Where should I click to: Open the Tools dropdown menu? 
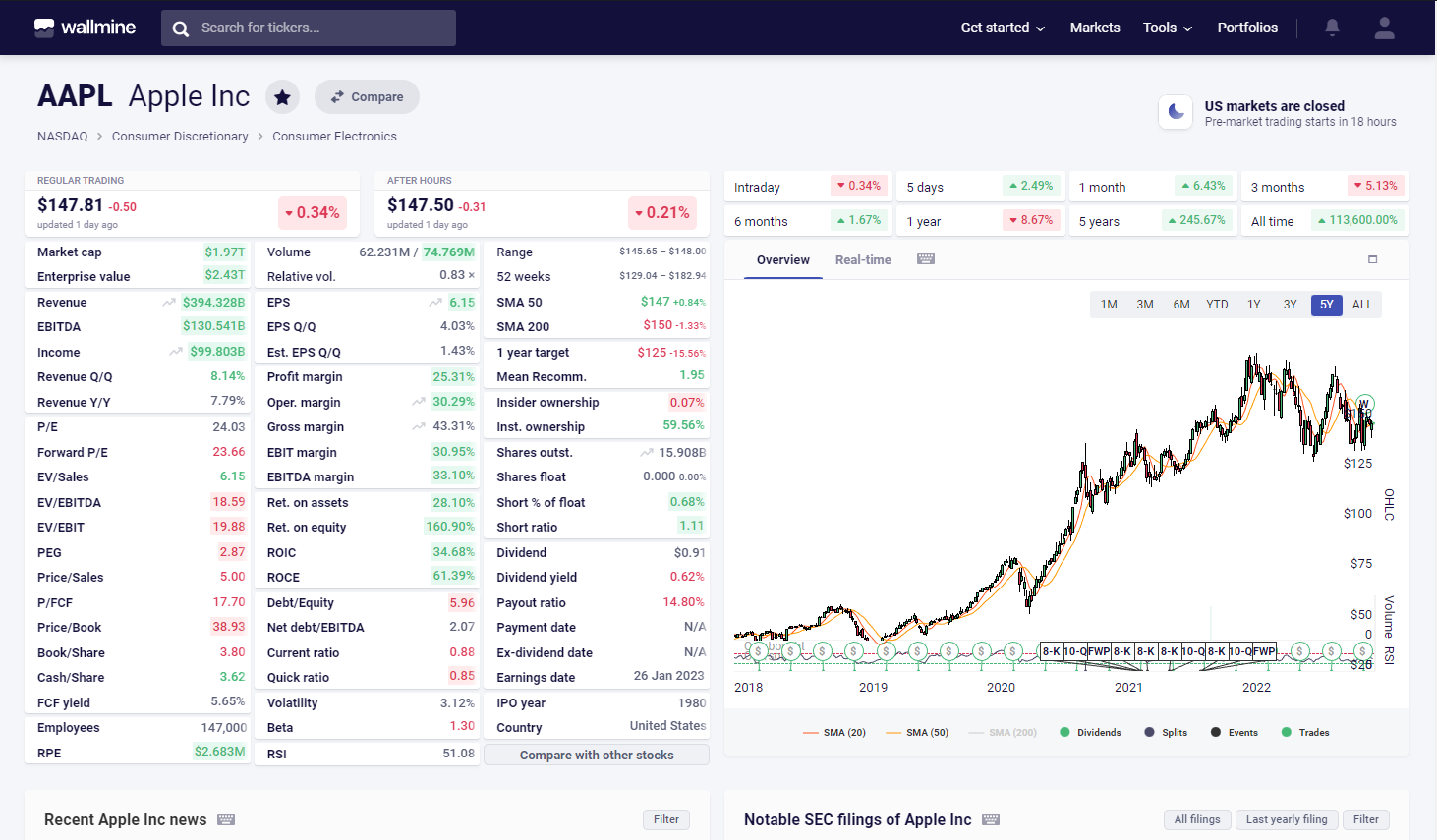(1167, 28)
